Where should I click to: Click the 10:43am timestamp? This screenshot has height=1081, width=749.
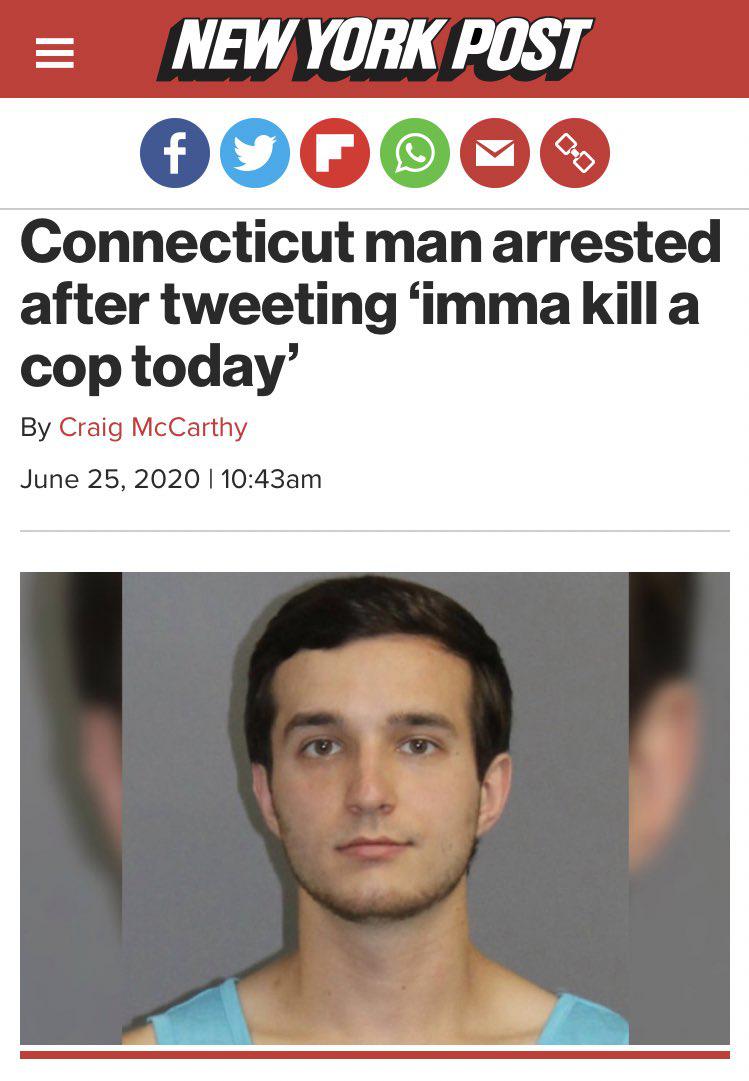271,479
